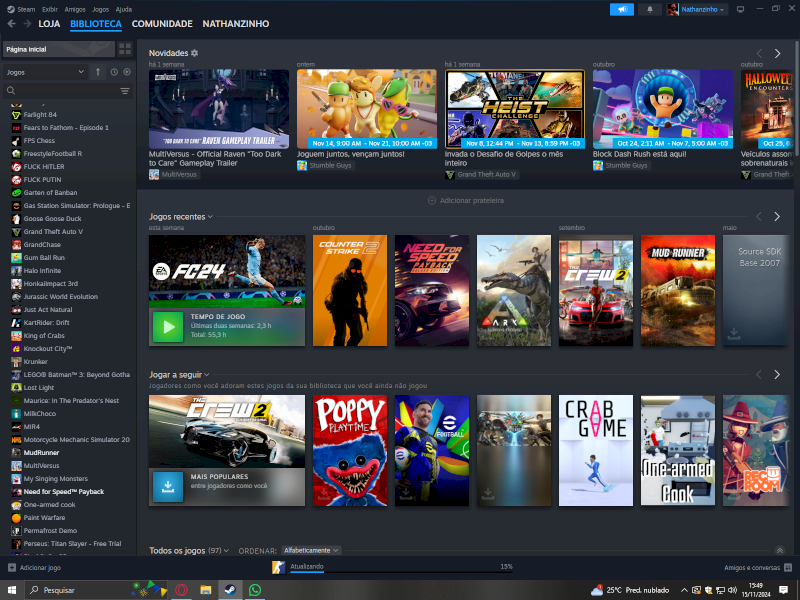The width and height of the screenshot is (800, 600).
Task: Click Adicionar jogo at bottom left
Action: (35, 567)
